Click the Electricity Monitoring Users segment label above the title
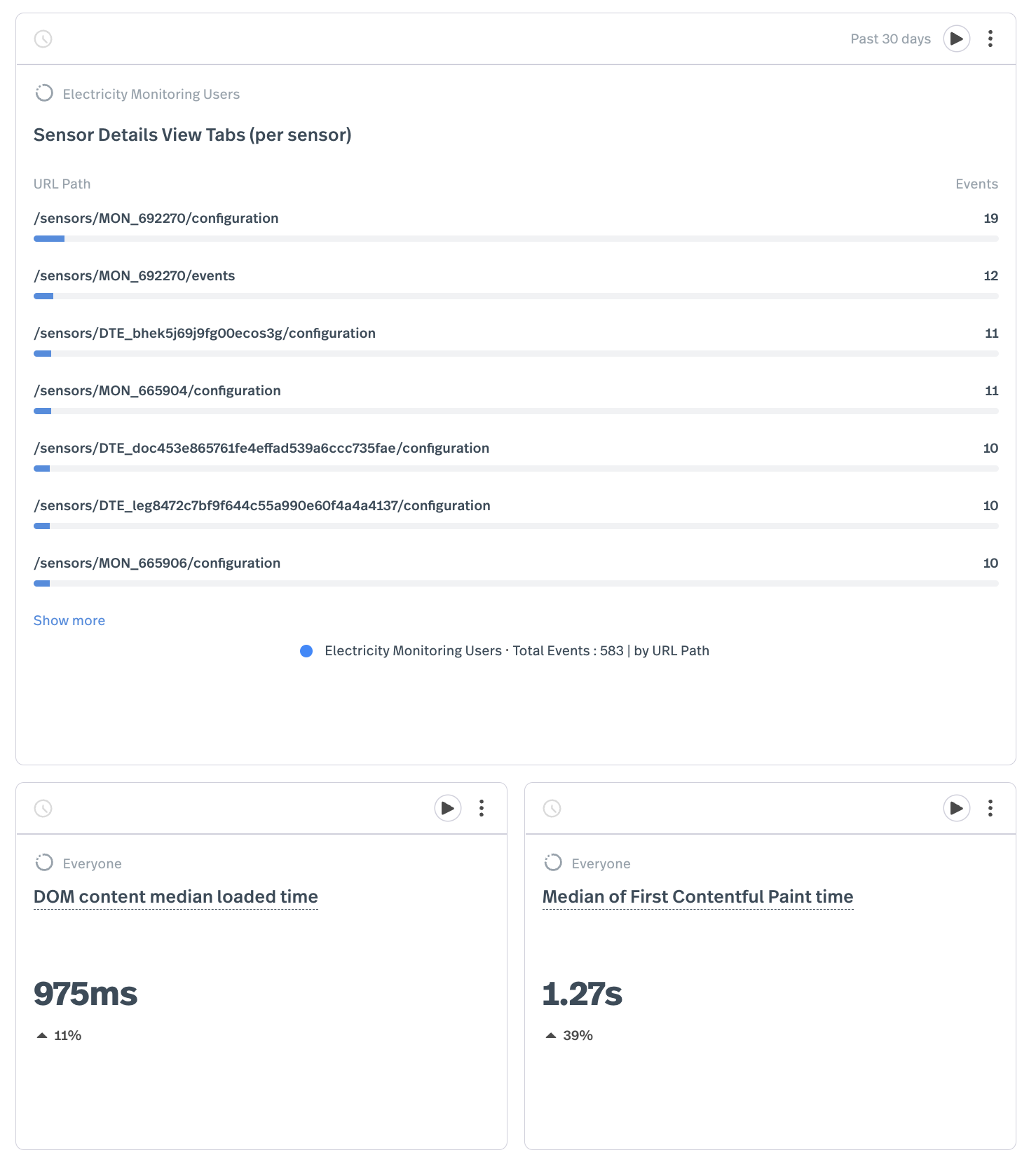Viewport: 1029px width, 1176px height. pos(151,94)
